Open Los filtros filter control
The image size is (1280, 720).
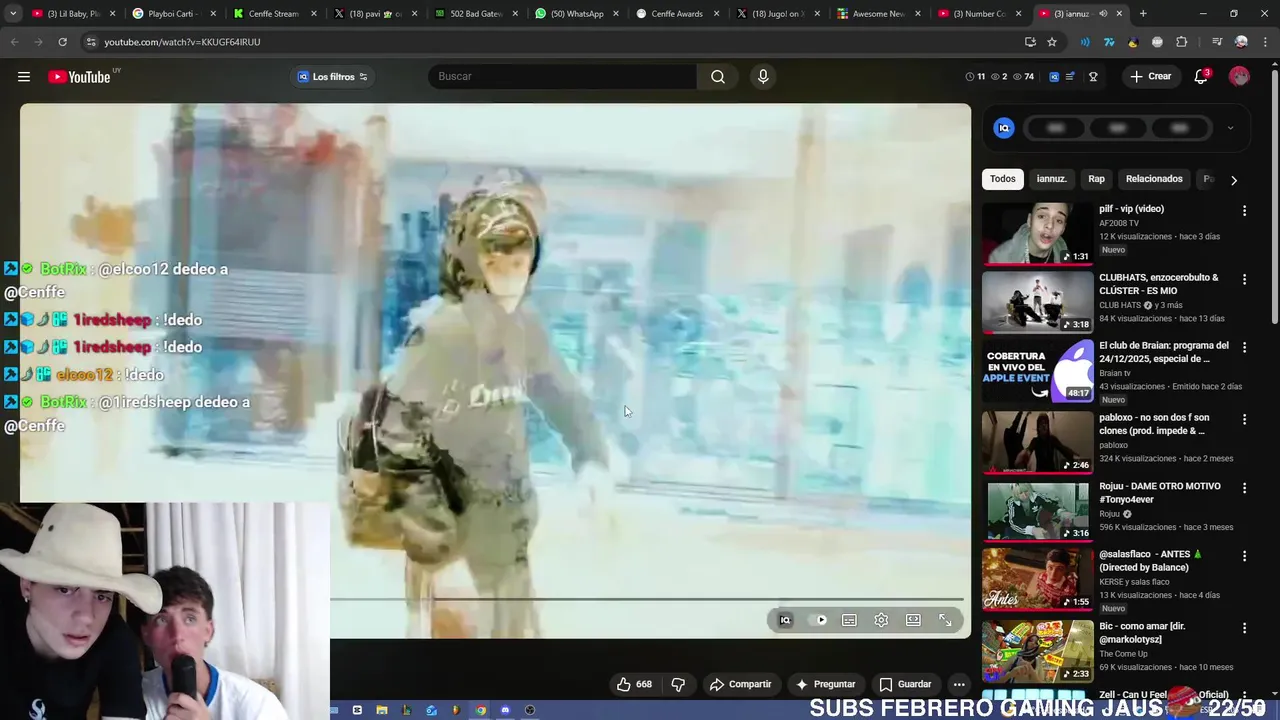pos(333,77)
